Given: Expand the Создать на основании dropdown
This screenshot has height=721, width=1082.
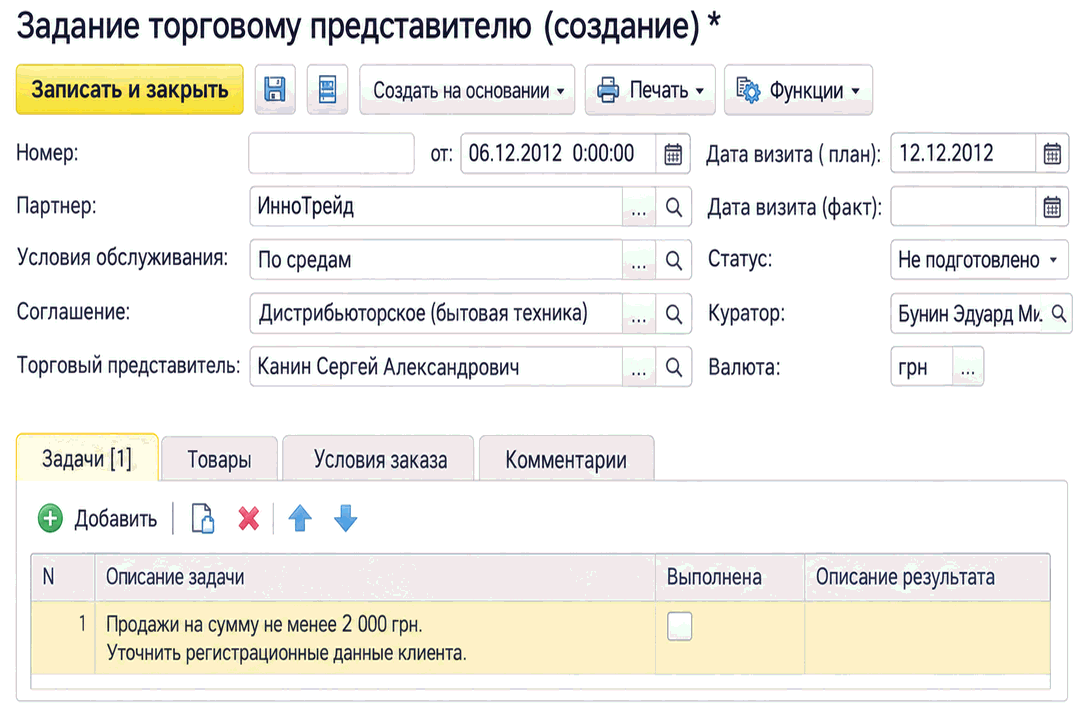Looking at the screenshot, I should 467,90.
